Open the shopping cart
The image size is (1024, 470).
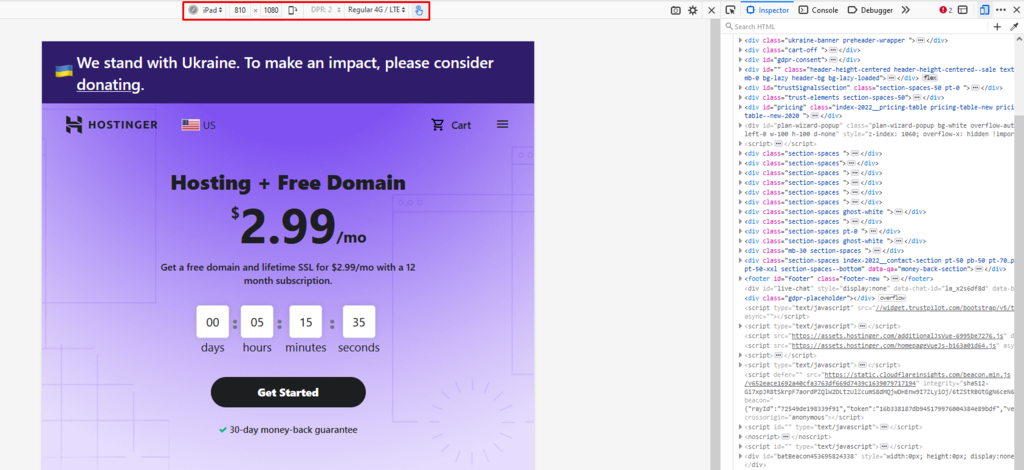[451, 125]
